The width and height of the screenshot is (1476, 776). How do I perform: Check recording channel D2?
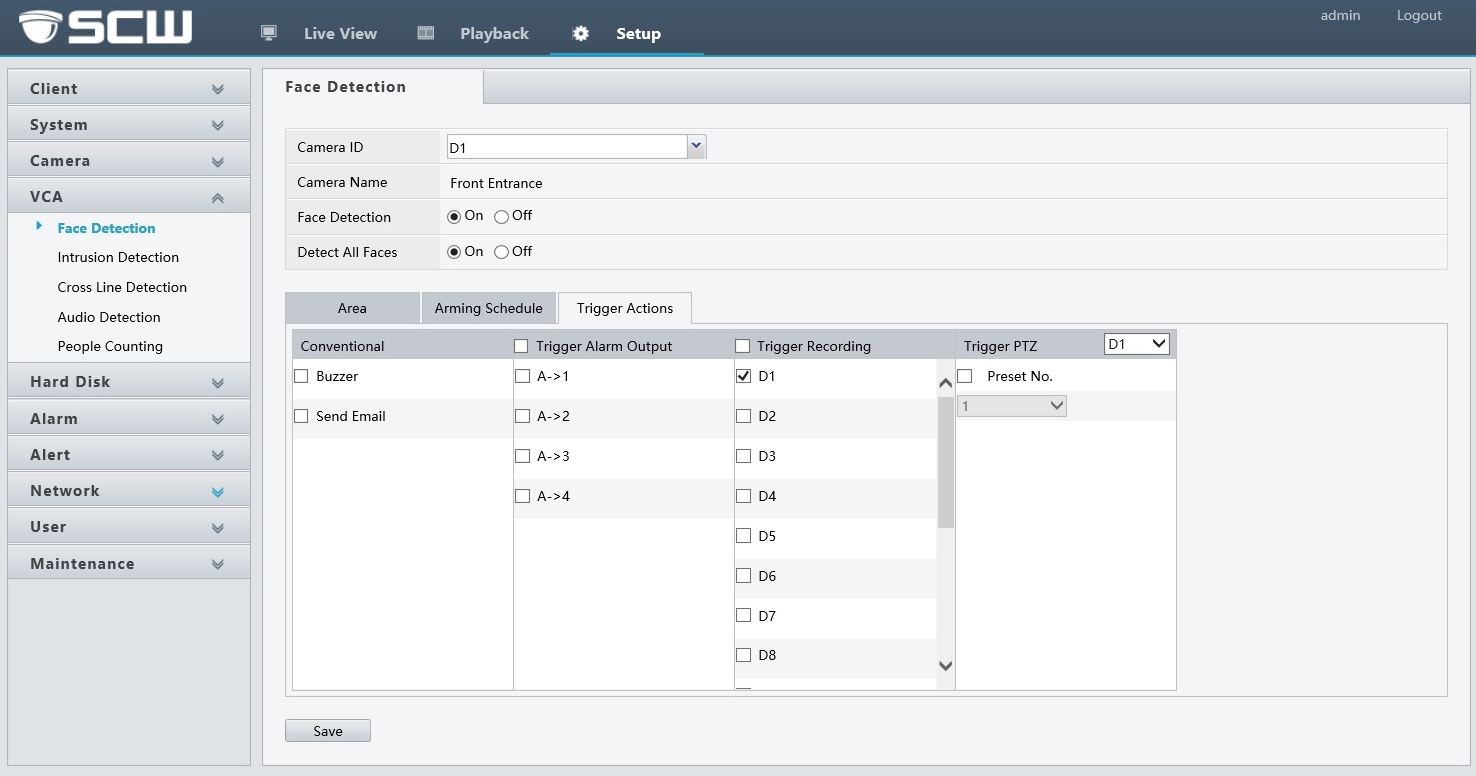point(743,416)
